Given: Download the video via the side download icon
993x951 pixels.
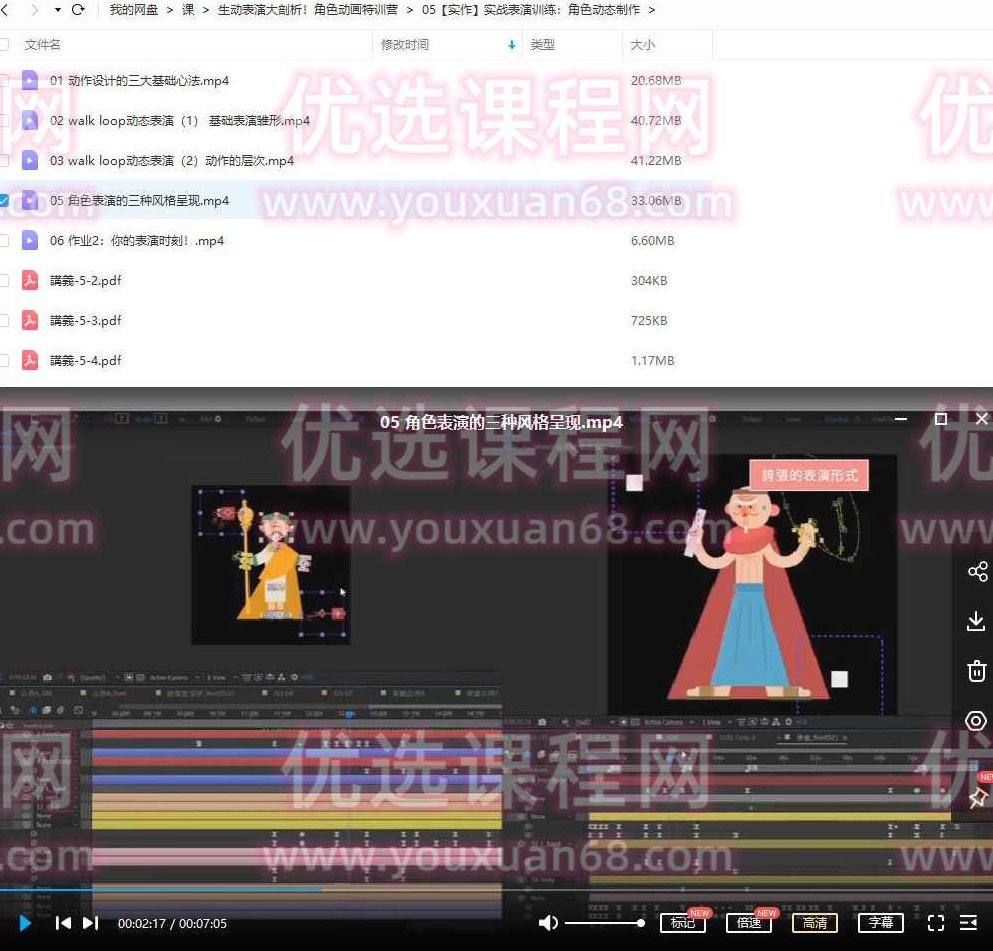Looking at the screenshot, I should pyautogui.click(x=976, y=621).
